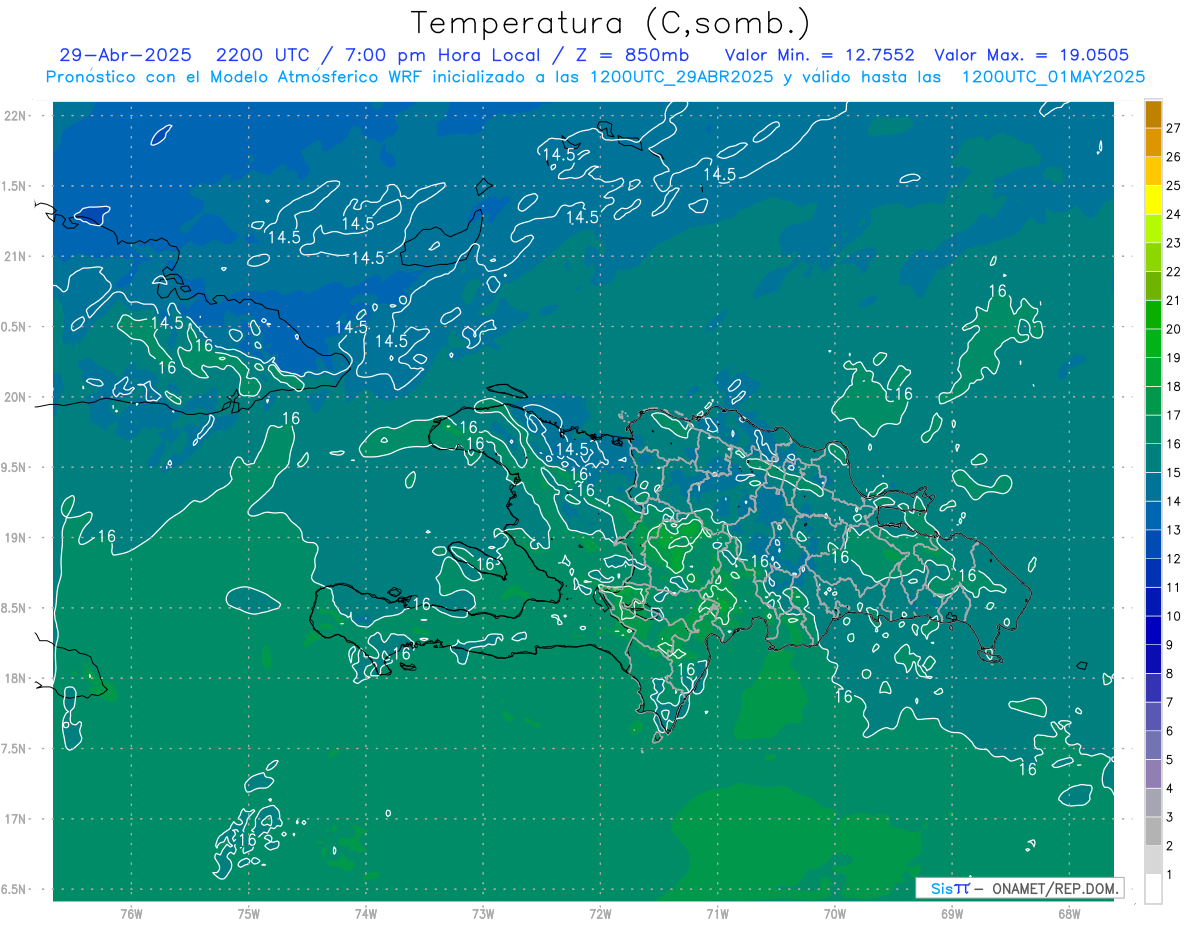
Task: Click the '76W' longitude axis label
Action: 131,914
